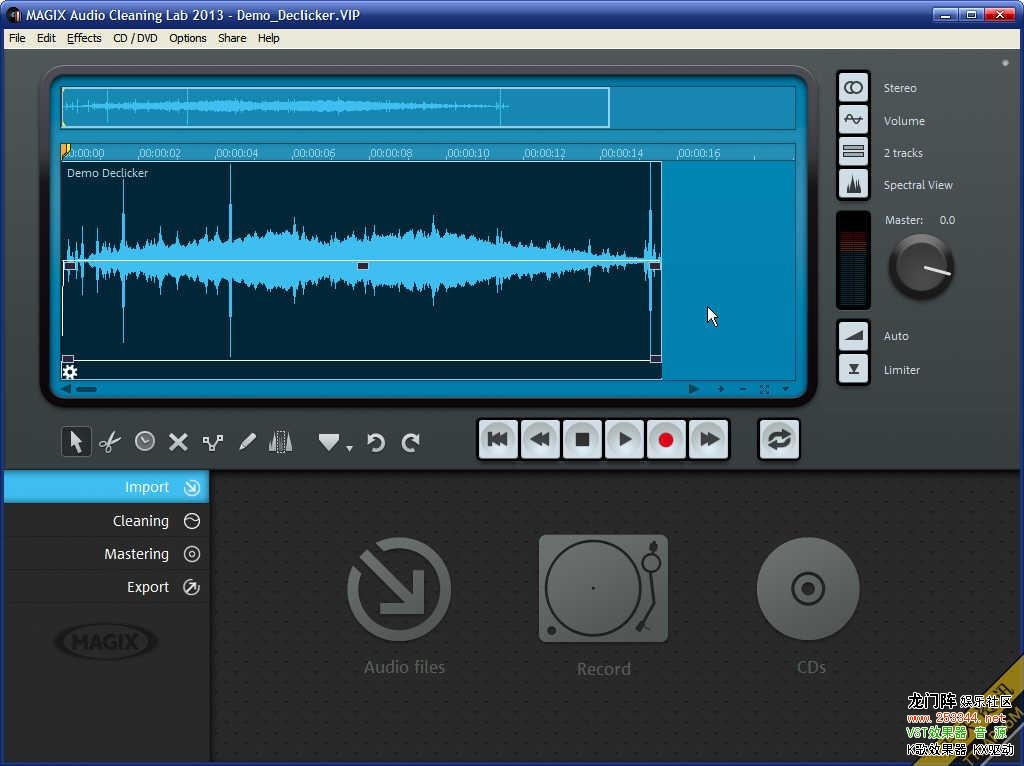Open the Edit menu
The width and height of the screenshot is (1024, 766).
coord(46,38)
